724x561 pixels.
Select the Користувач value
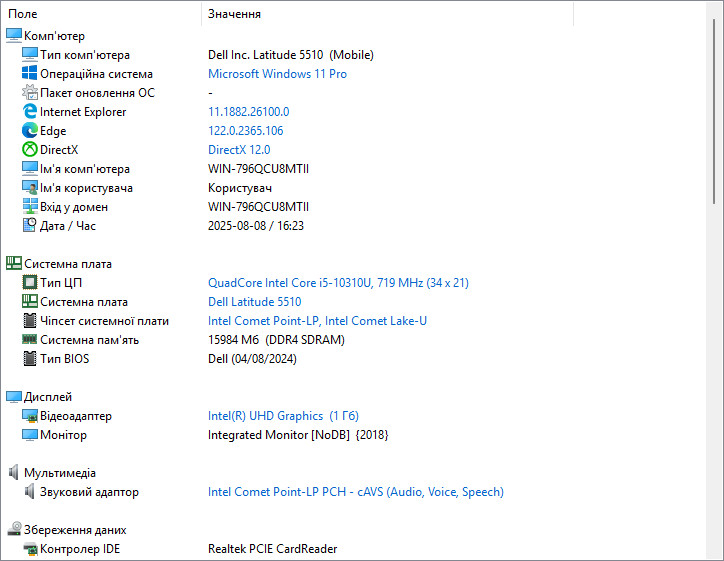pos(240,188)
